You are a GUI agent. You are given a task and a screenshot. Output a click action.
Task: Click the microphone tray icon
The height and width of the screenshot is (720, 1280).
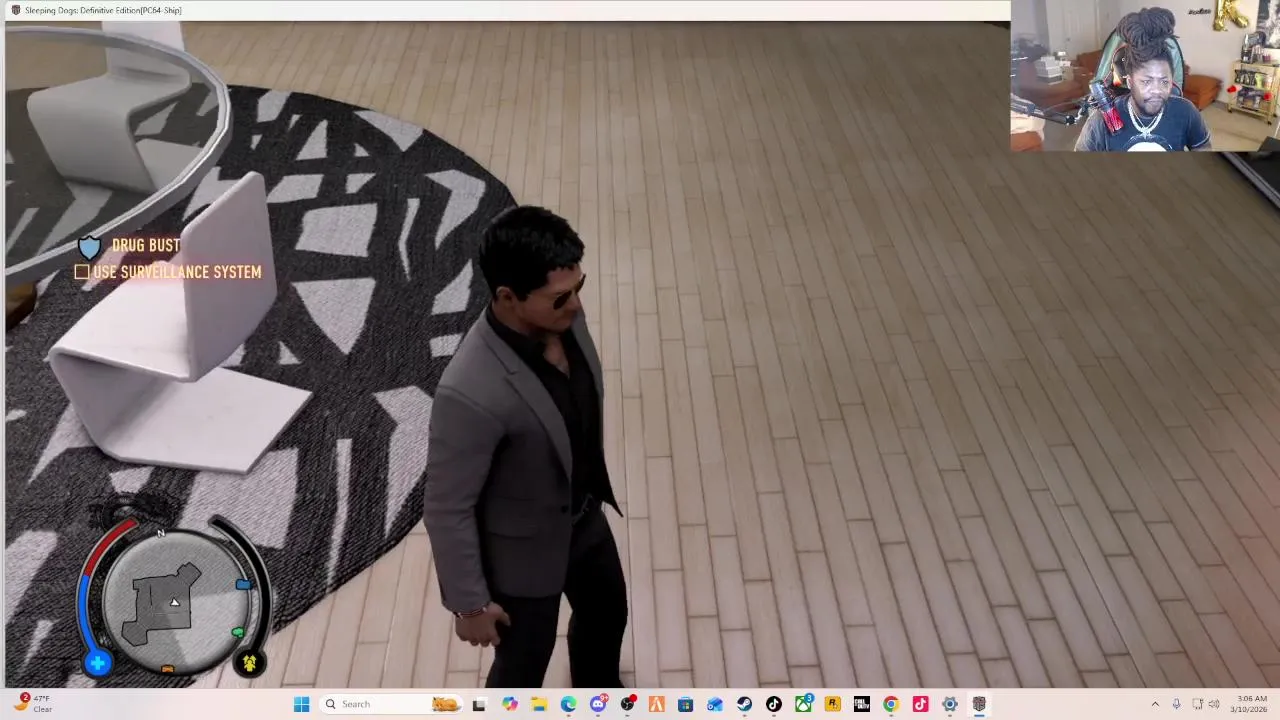tap(1176, 704)
